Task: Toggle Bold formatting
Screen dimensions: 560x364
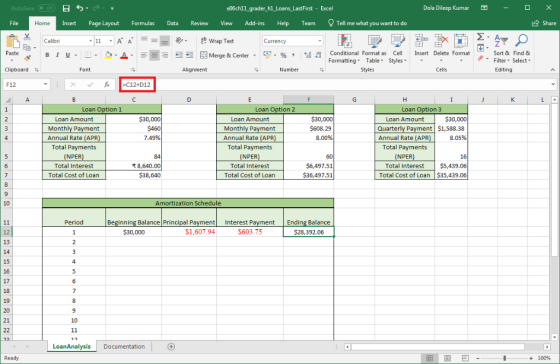Action: pyautogui.click(x=47, y=55)
